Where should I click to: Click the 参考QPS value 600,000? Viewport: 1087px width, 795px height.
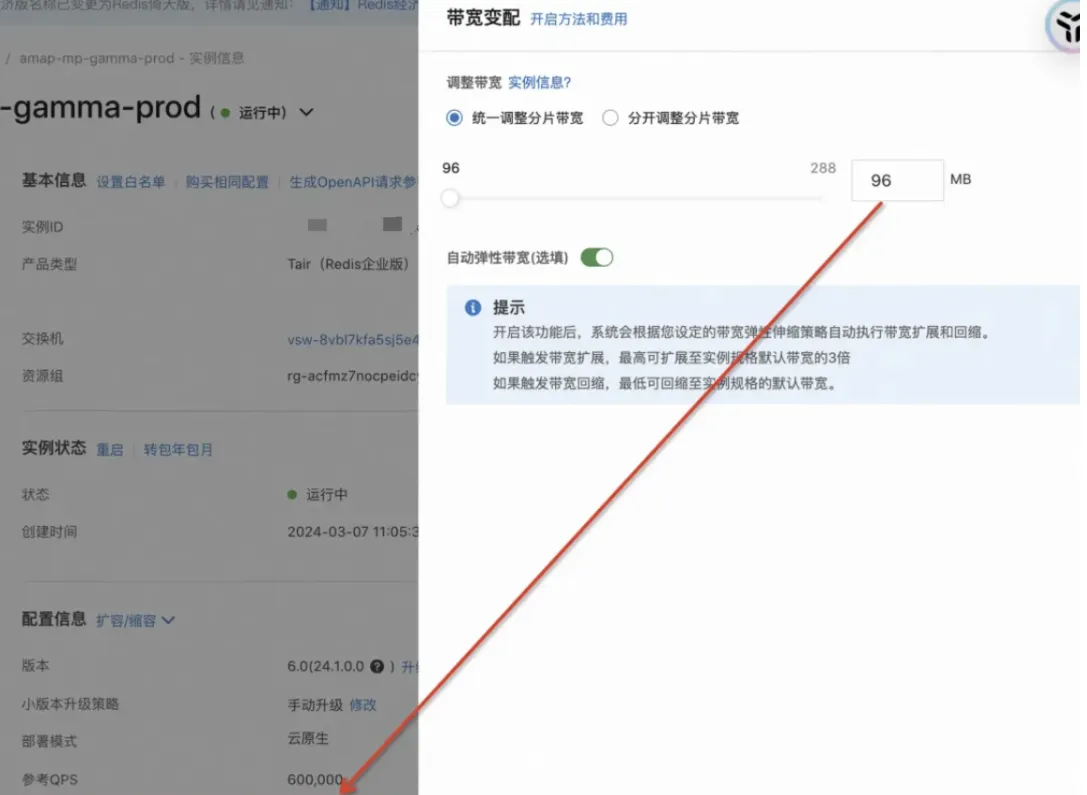315,780
